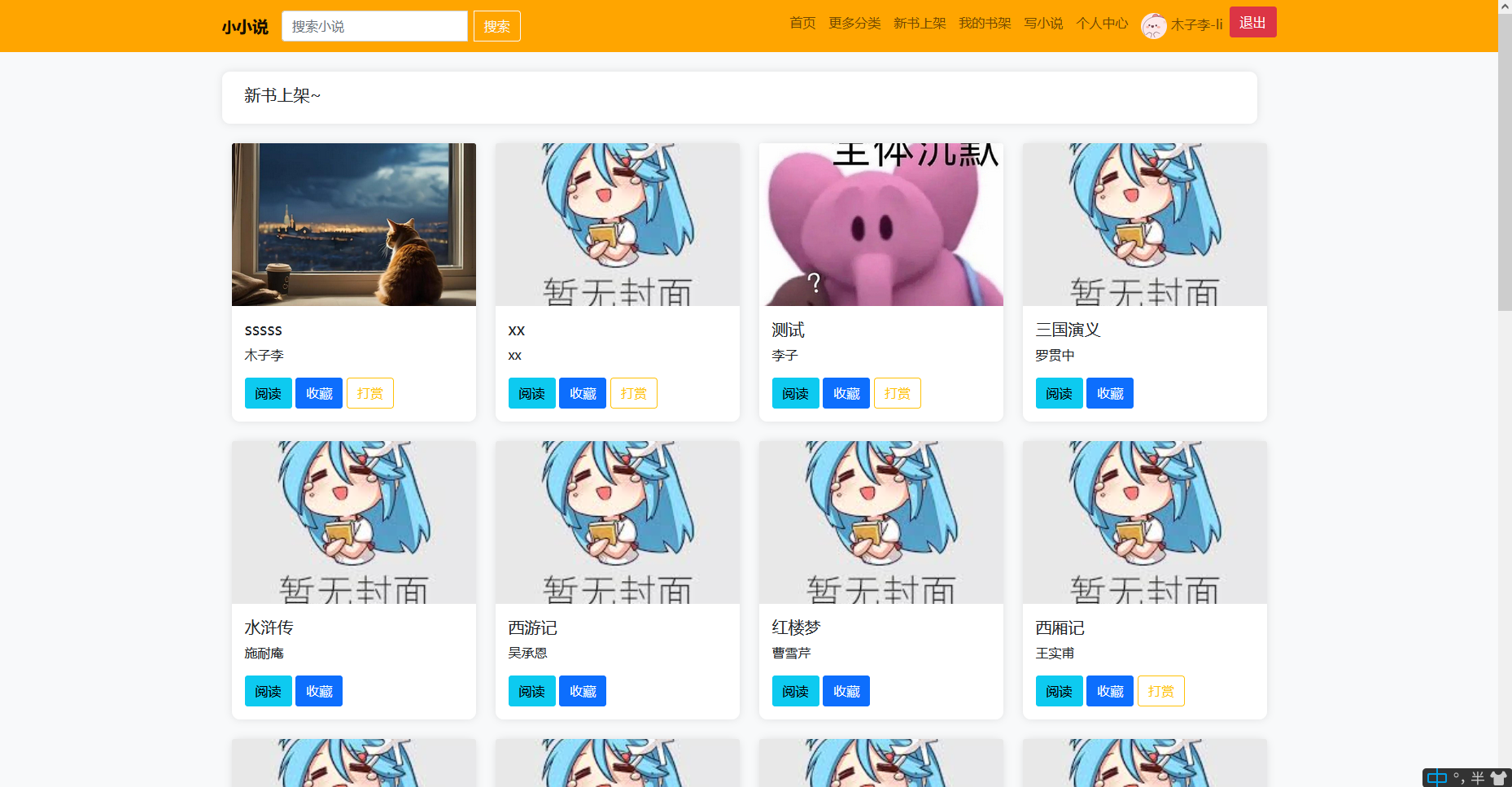The width and height of the screenshot is (1512, 787).
Task: Click 阅读 for book 测试
Action: [x=796, y=393]
